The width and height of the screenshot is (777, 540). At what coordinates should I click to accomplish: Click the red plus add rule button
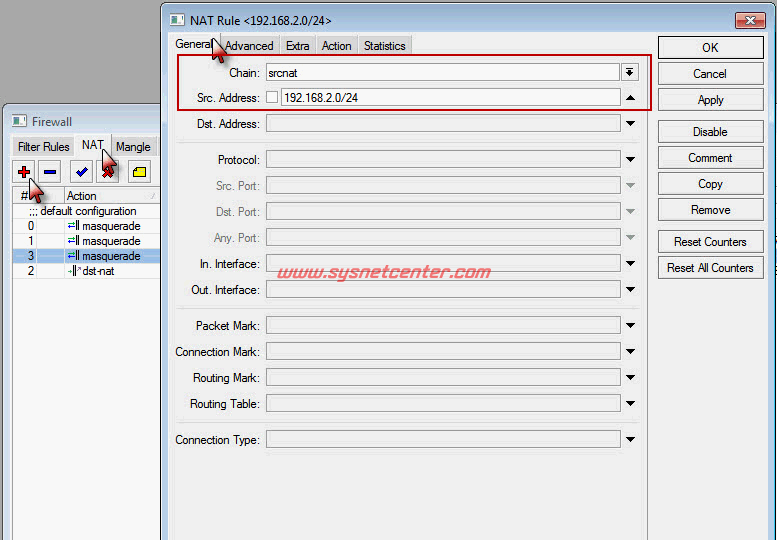pos(24,172)
